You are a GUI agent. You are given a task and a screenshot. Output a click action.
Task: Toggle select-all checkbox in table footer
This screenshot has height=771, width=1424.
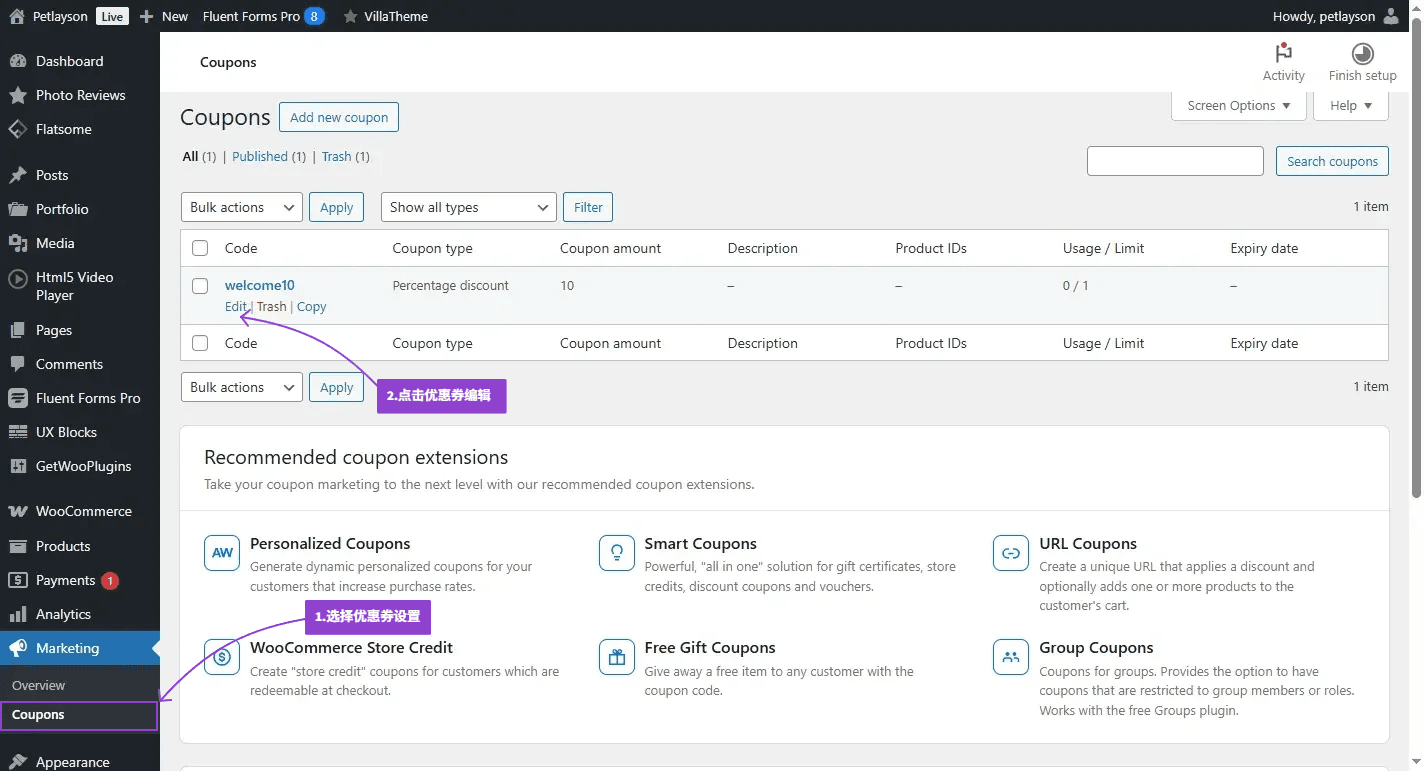tap(200, 343)
